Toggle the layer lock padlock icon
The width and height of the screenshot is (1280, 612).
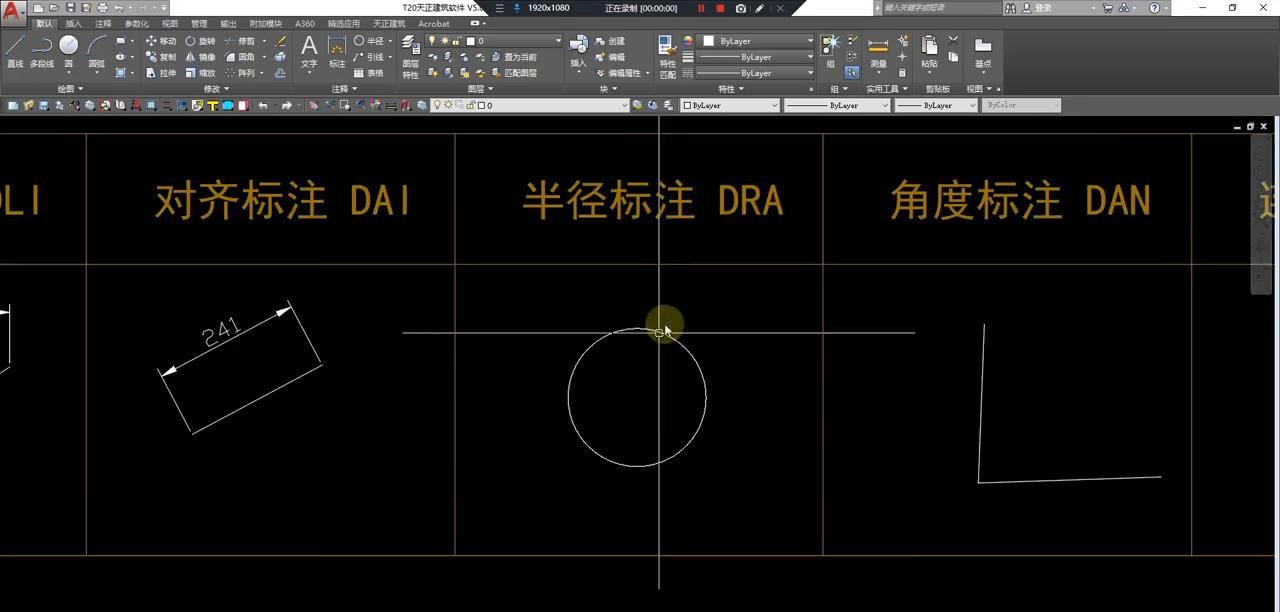coord(456,41)
